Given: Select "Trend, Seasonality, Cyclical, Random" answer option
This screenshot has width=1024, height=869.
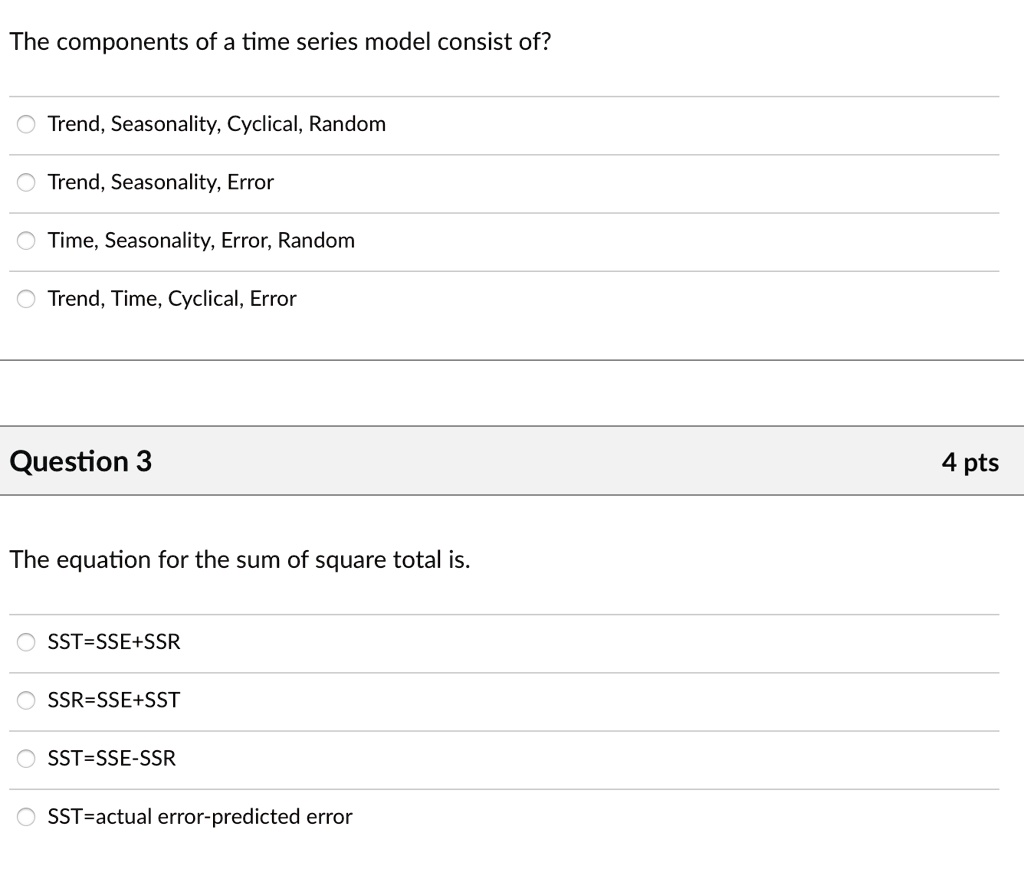Looking at the screenshot, I should click(216, 124).
